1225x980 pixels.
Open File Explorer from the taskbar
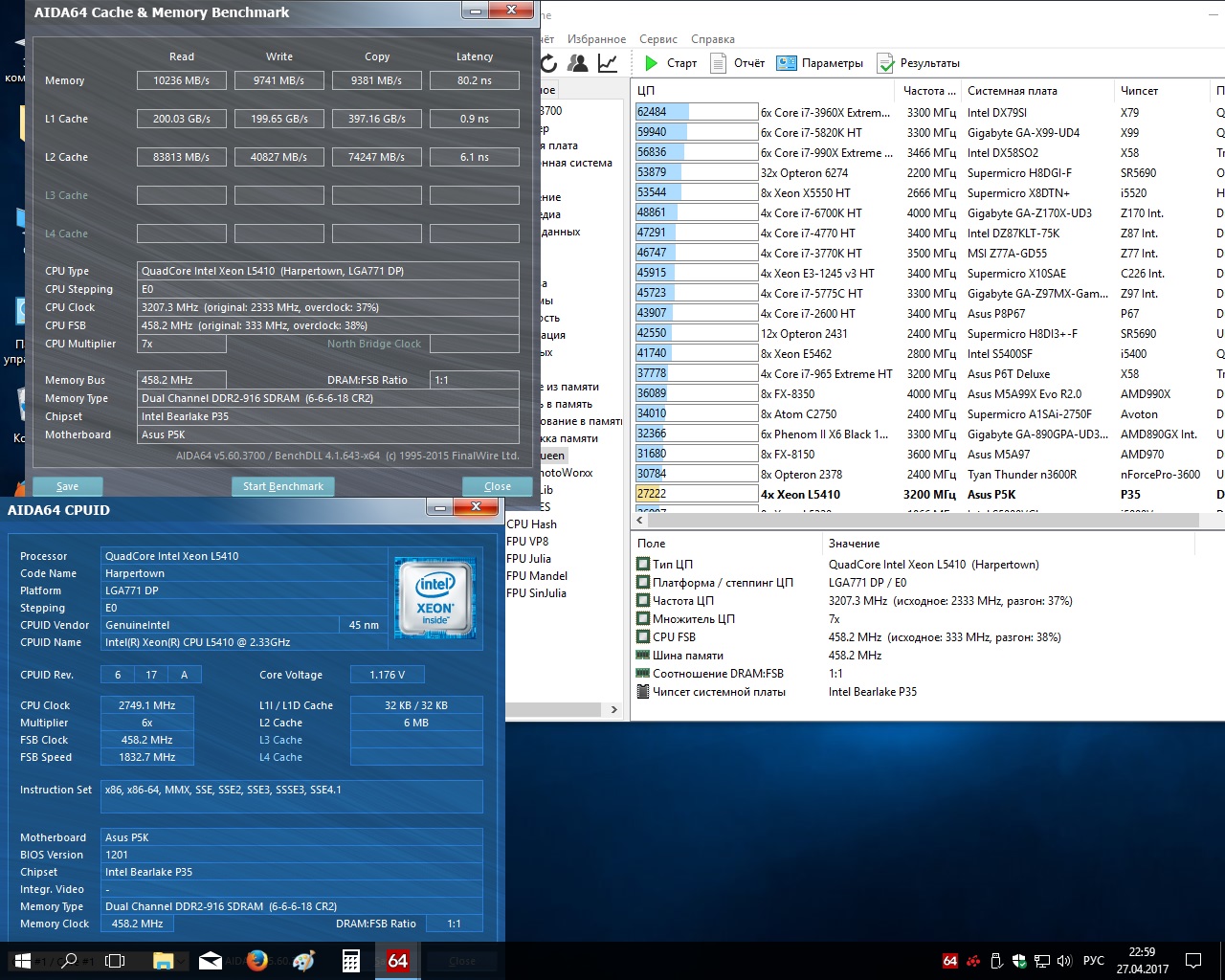(x=163, y=961)
